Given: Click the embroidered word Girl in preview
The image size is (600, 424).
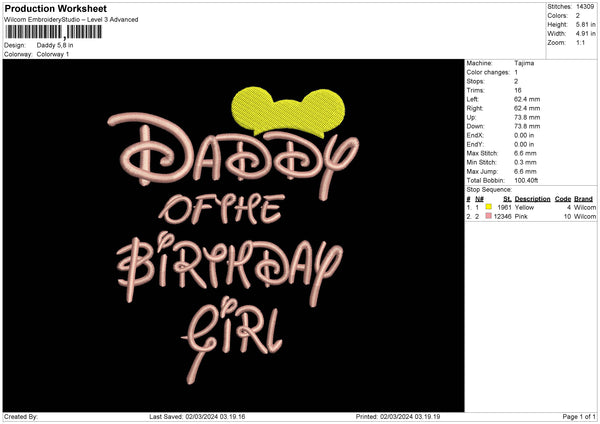Looking at the screenshot, I should 233,339.
